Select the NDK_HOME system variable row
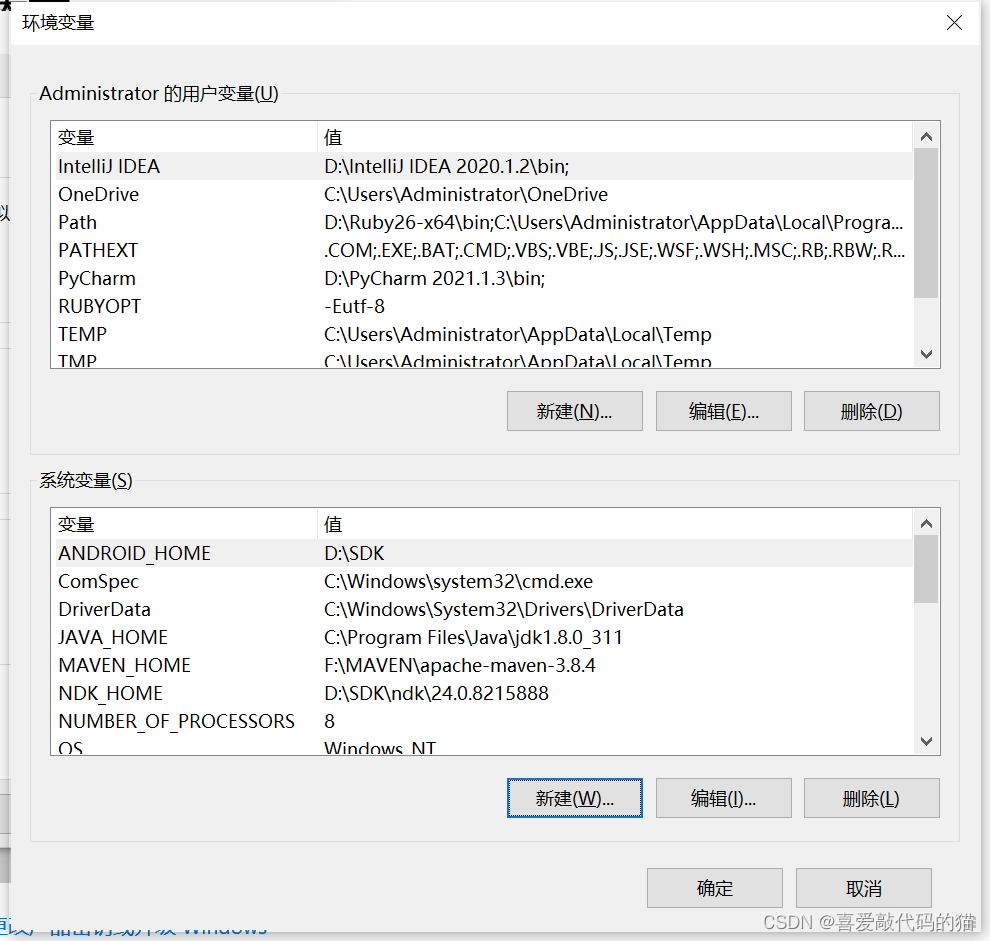Viewport: 990px width, 941px height. (484, 693)
